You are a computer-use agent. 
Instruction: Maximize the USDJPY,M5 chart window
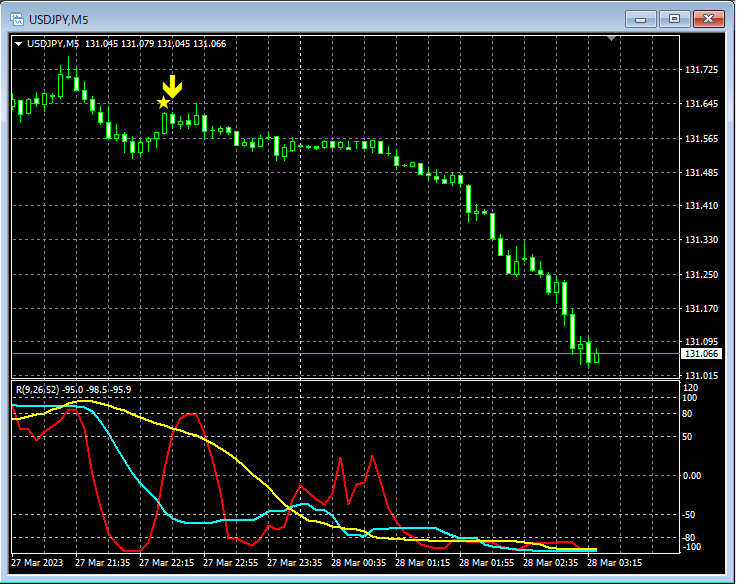point(674,19)
